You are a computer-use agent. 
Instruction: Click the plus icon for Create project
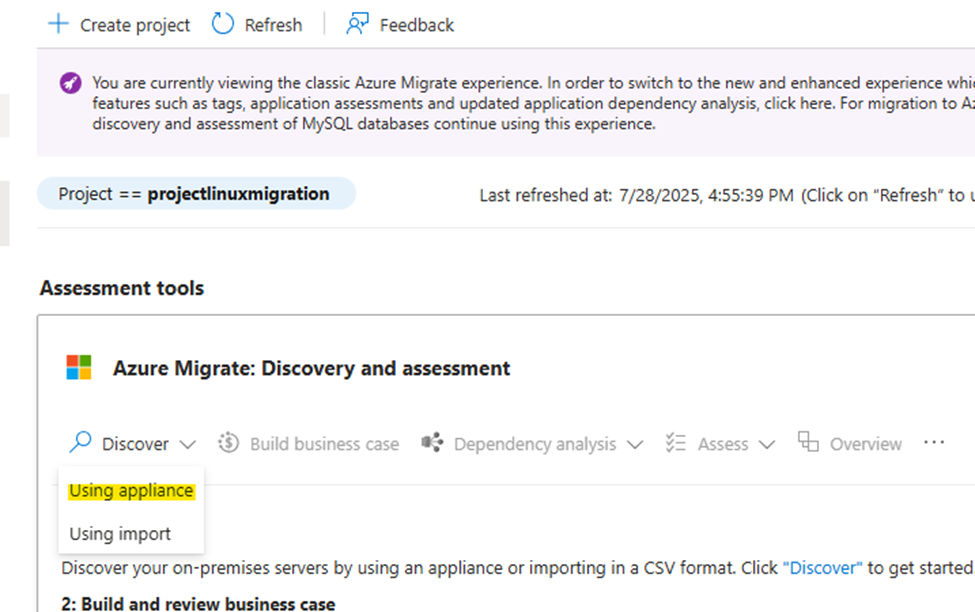tap(58, 24)
